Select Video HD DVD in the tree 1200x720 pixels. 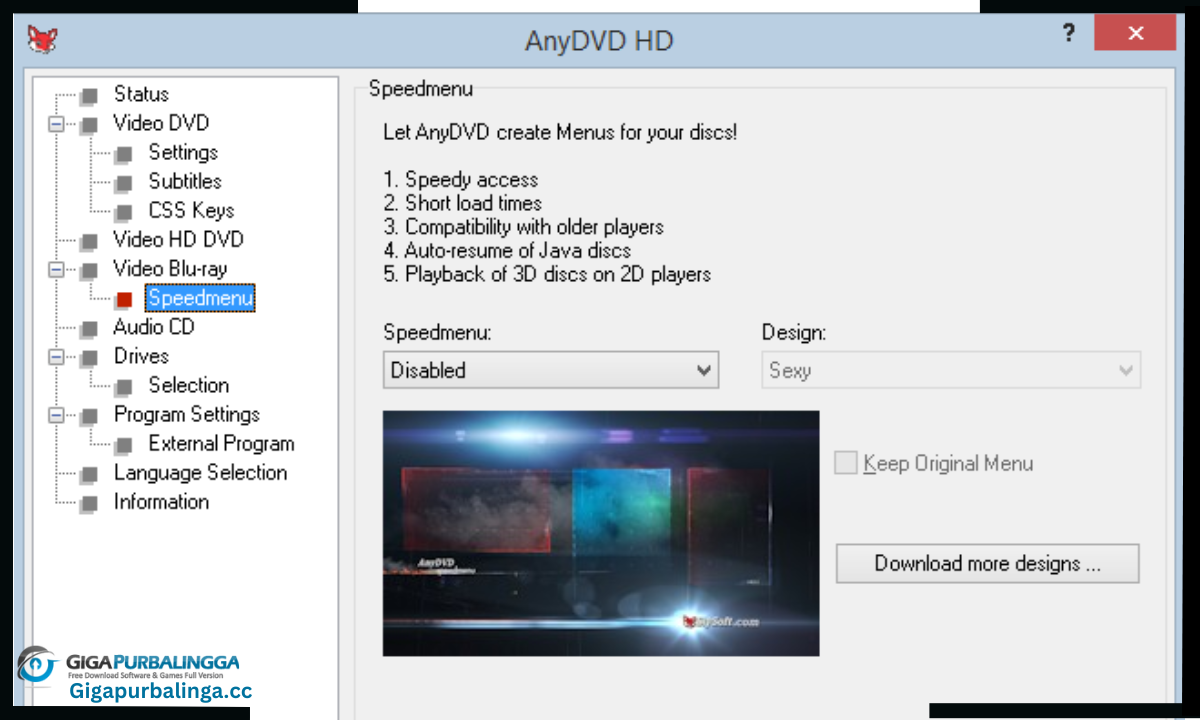point(178,239)
